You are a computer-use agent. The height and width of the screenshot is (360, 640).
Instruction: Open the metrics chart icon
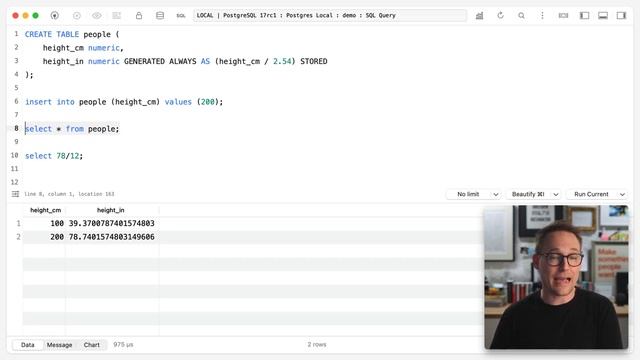click(480, 16)
